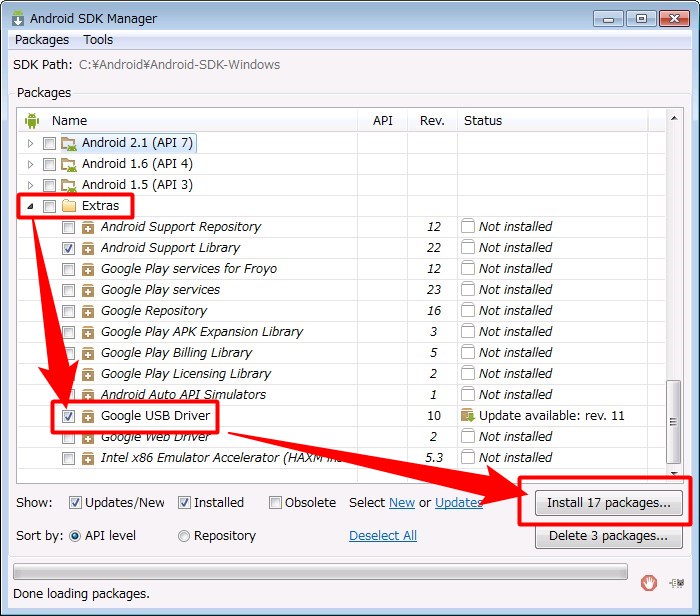700x616 pixels.
Task: Click the Android SDK Manager title bar icon
Action: pyautogui.click(x=18, y=18)
